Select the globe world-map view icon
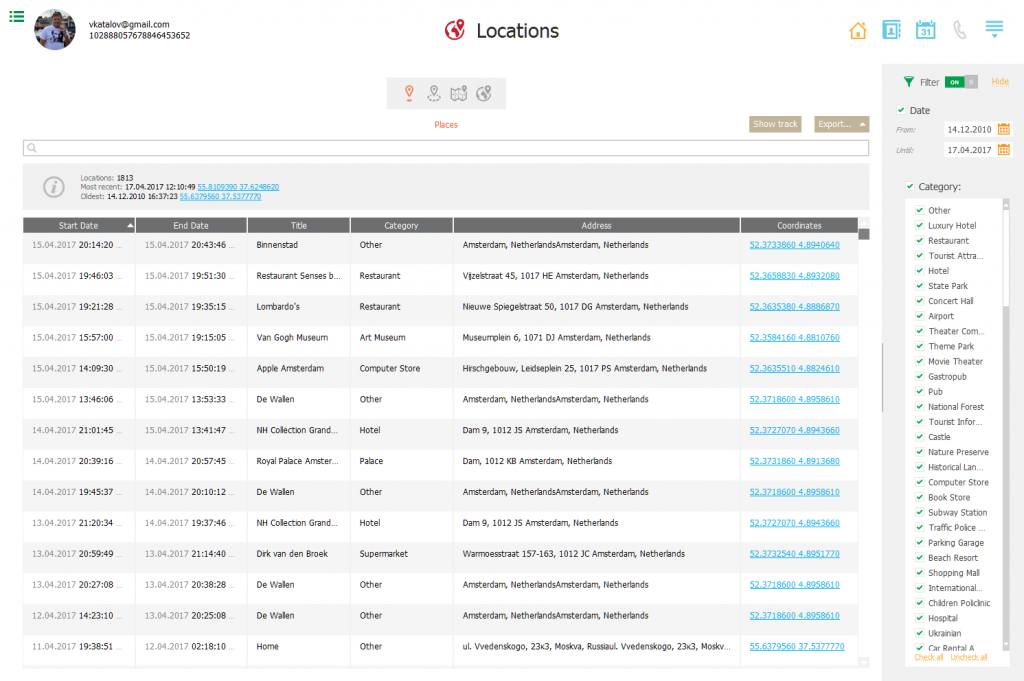Screen dimensions: 1024x681 click(x=483, y=92)
